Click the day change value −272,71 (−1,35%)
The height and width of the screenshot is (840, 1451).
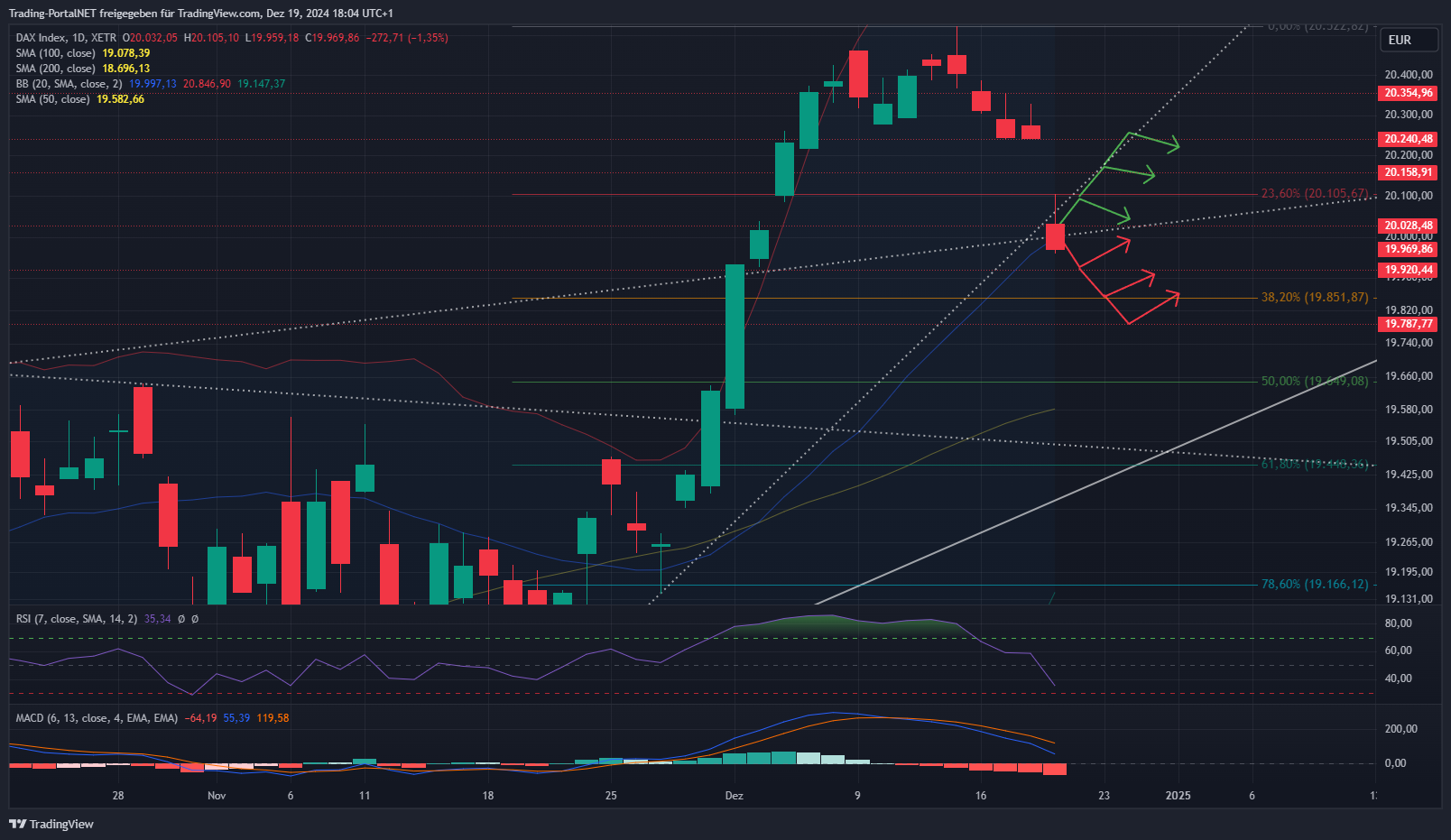click(407, 38)
